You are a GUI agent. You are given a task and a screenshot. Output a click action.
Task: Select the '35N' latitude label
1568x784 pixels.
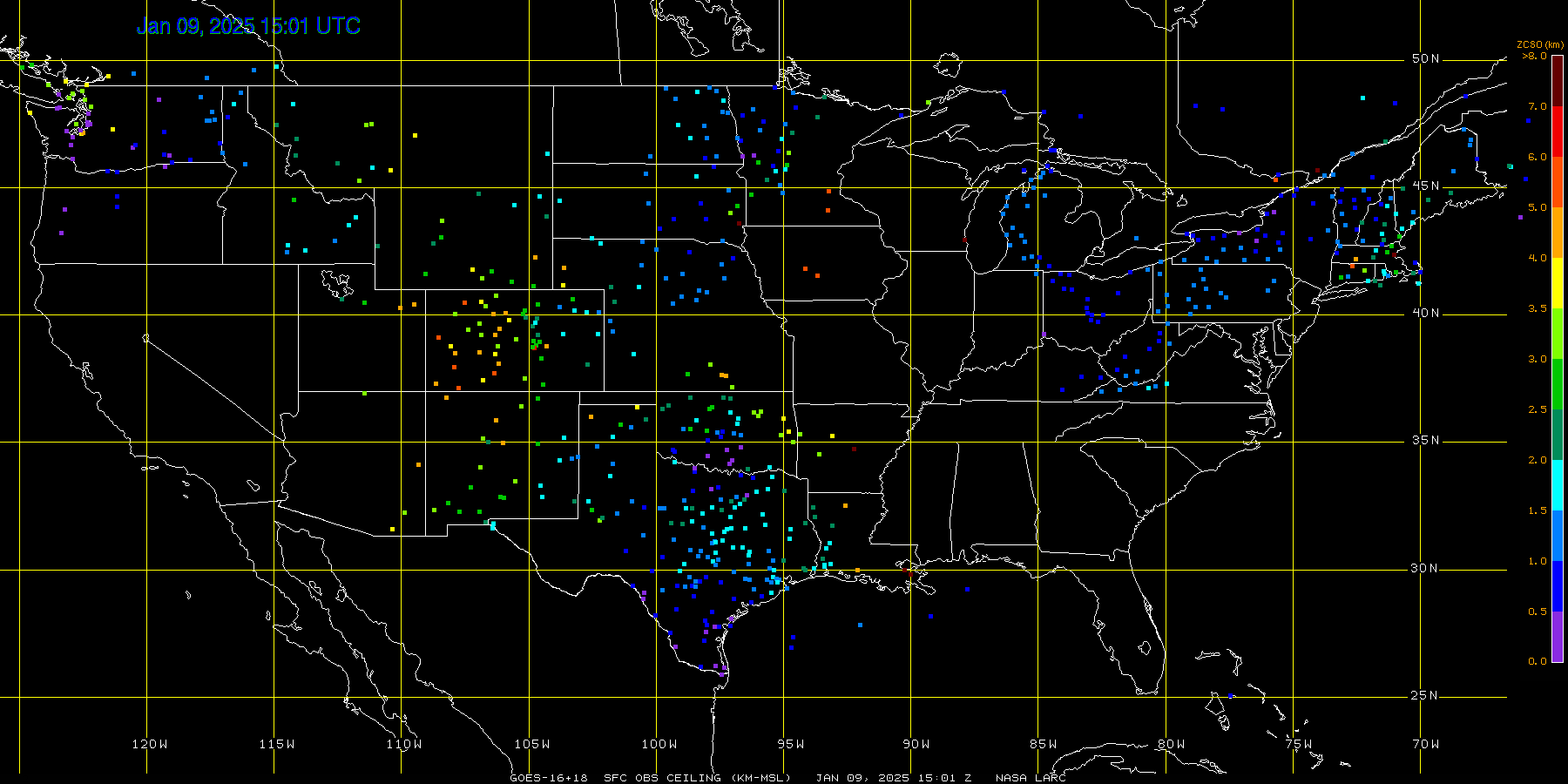tap(1426, 441)
